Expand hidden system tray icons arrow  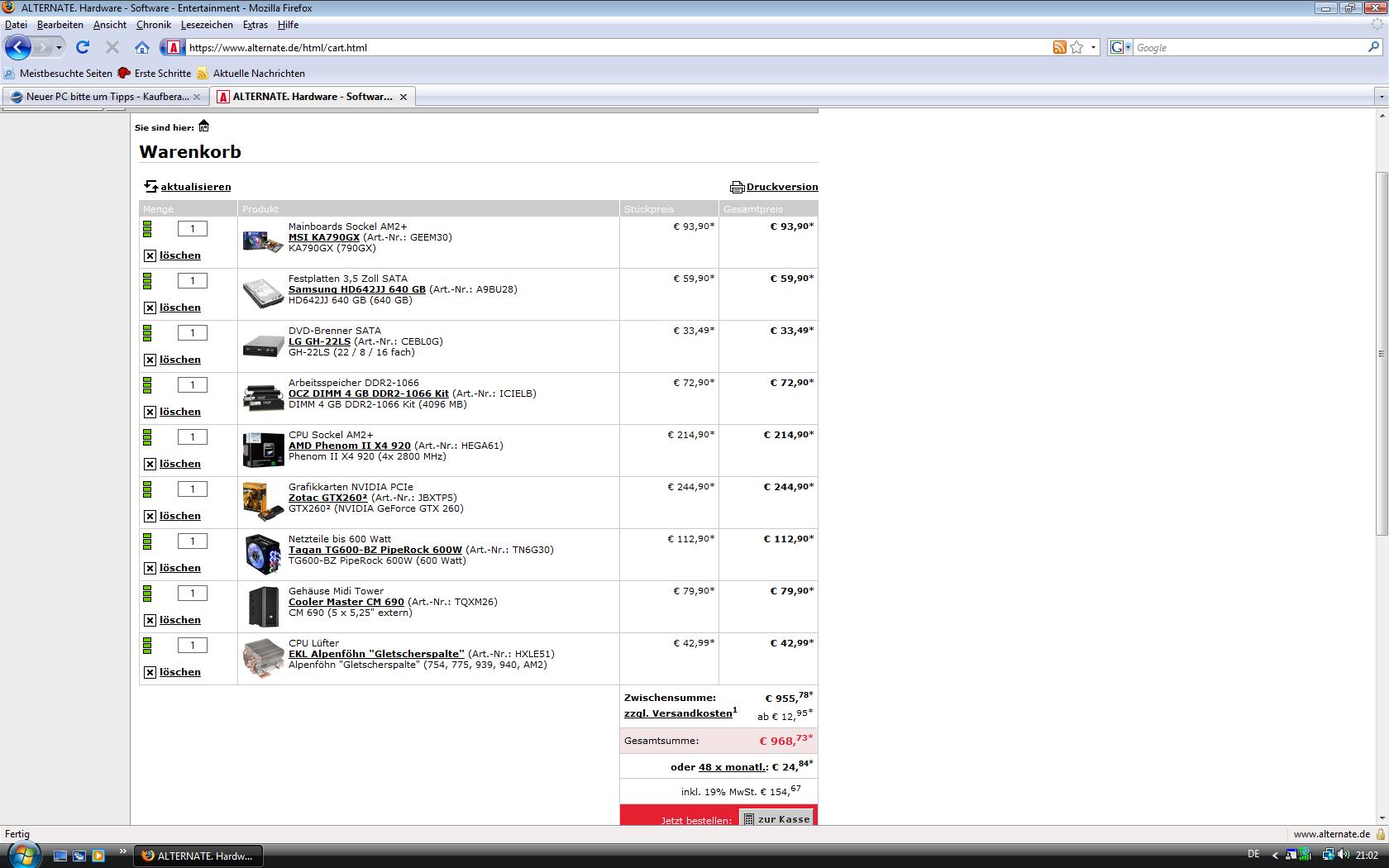click(1274, 855)
